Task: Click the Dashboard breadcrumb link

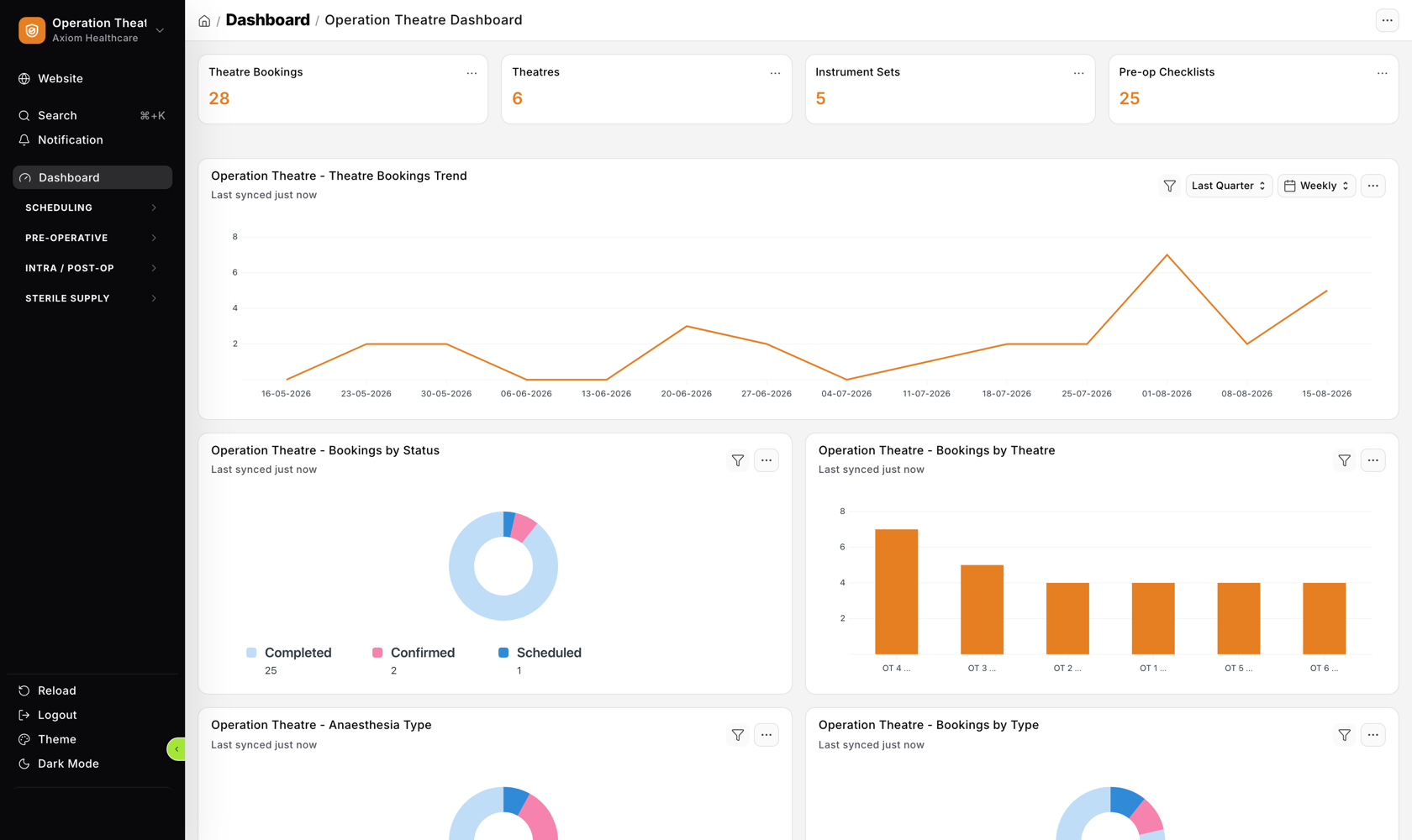Action: (x=267, y=19)
